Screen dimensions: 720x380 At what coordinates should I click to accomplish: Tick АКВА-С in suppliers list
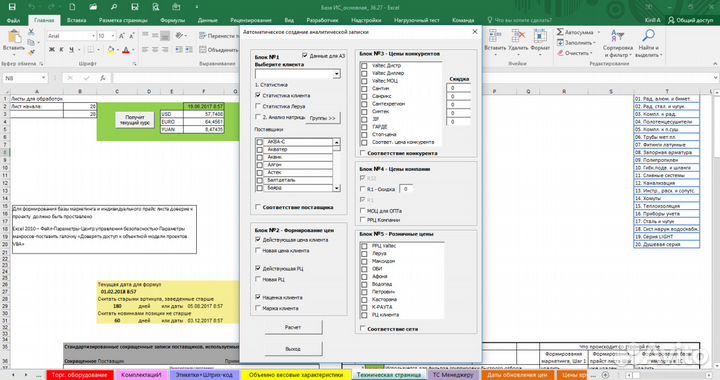(260, 142)
